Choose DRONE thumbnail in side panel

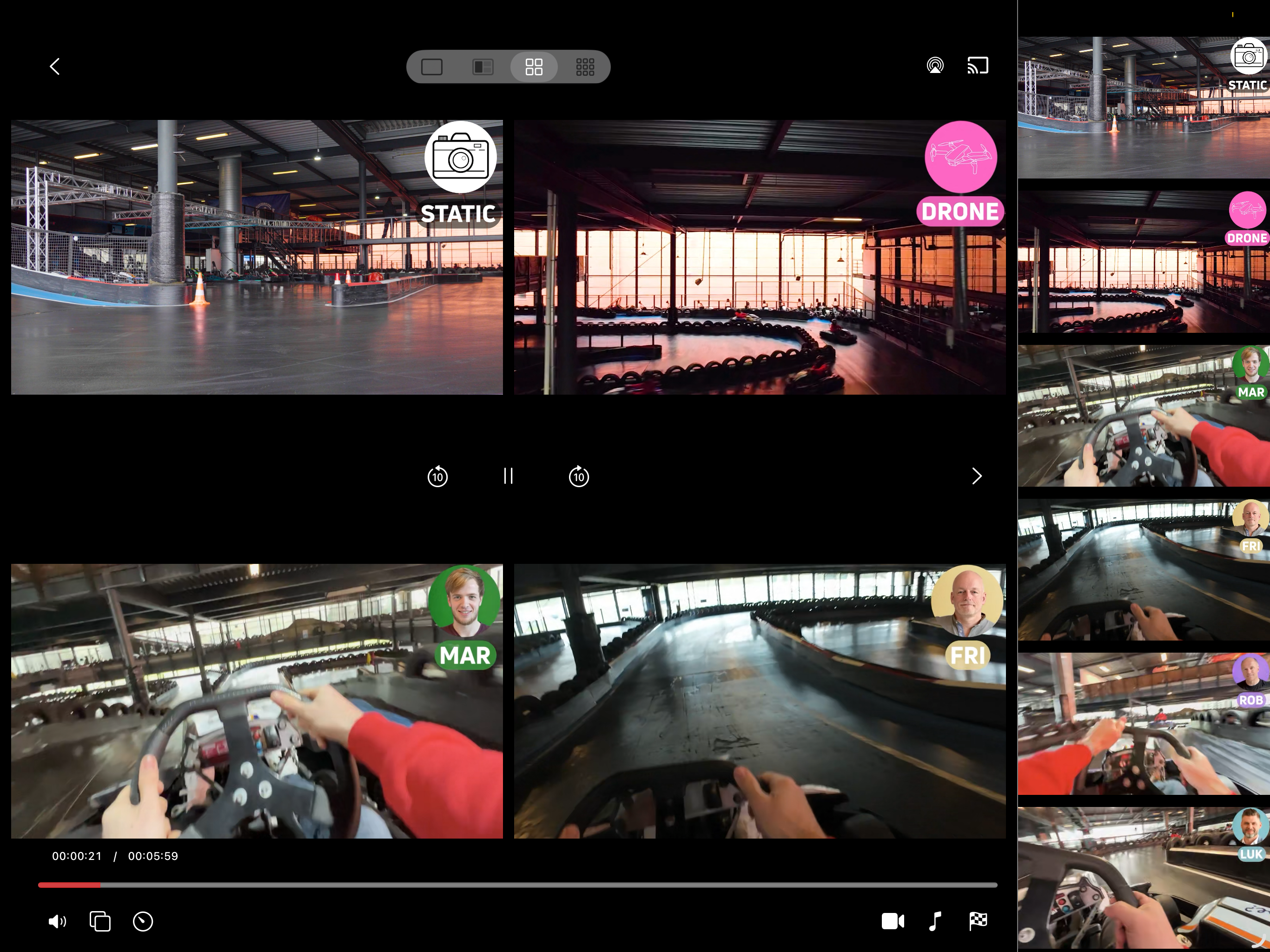coord(1144,262)
